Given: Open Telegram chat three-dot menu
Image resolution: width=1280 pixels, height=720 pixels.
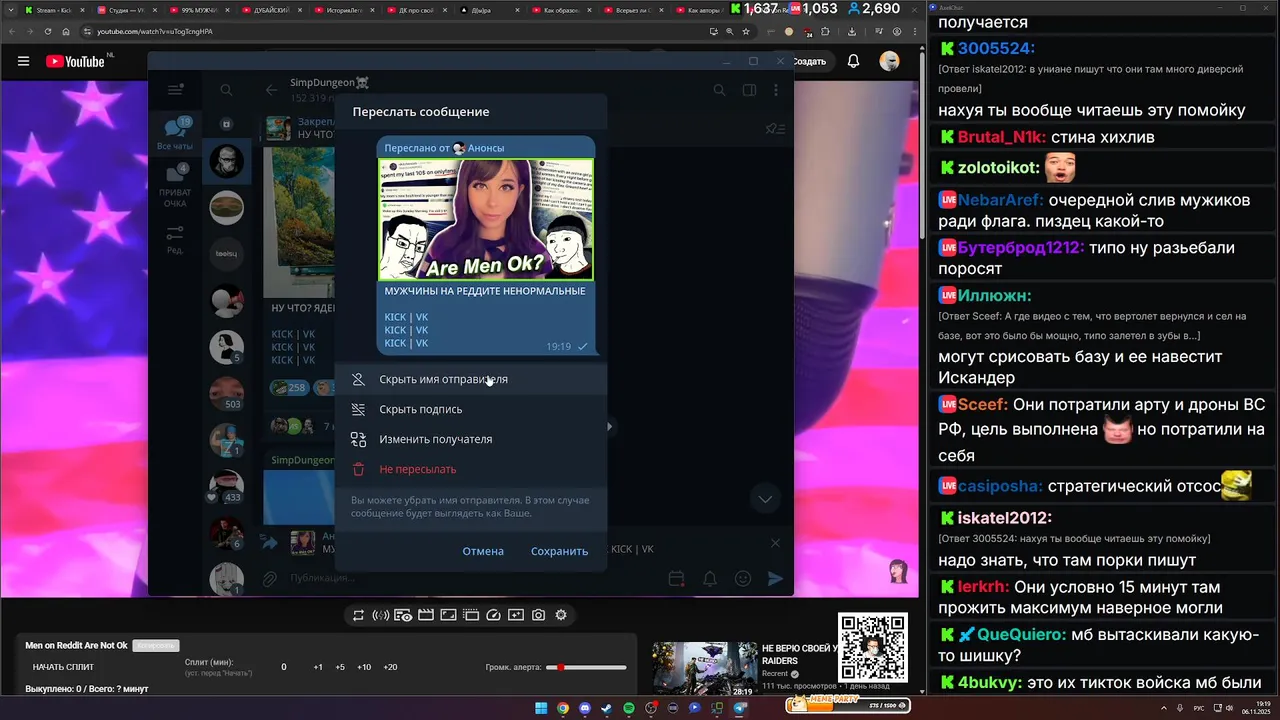Looking at the screenshot, I should tap(776, 90).
